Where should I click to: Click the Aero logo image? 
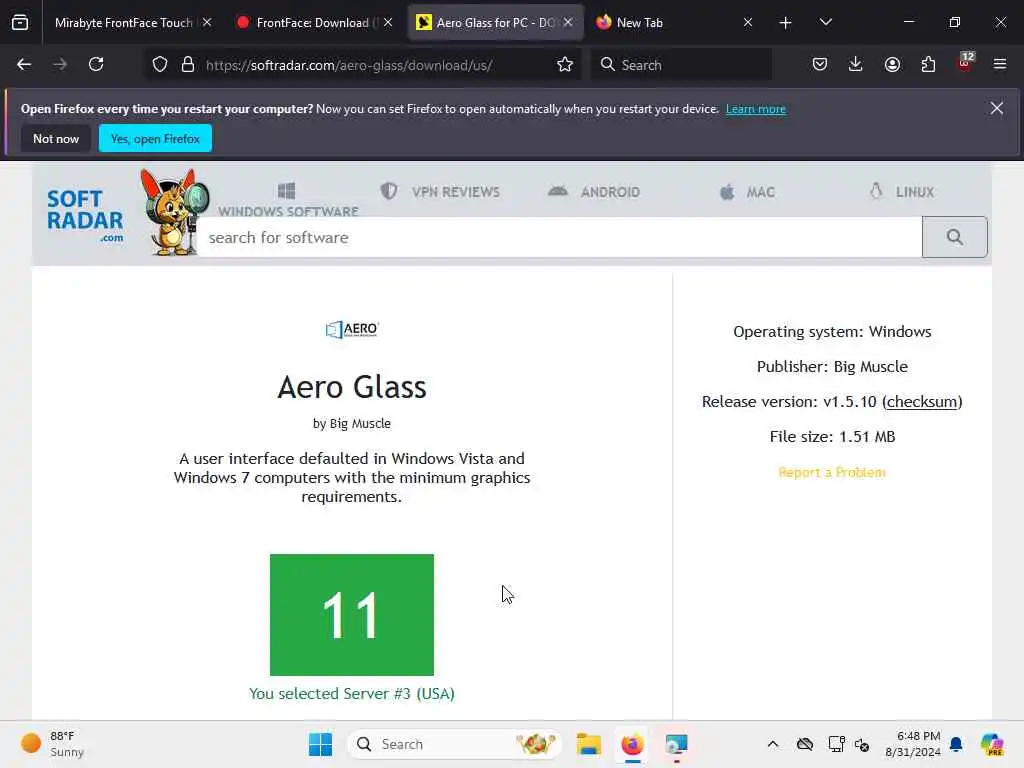(x=352, y=329)
